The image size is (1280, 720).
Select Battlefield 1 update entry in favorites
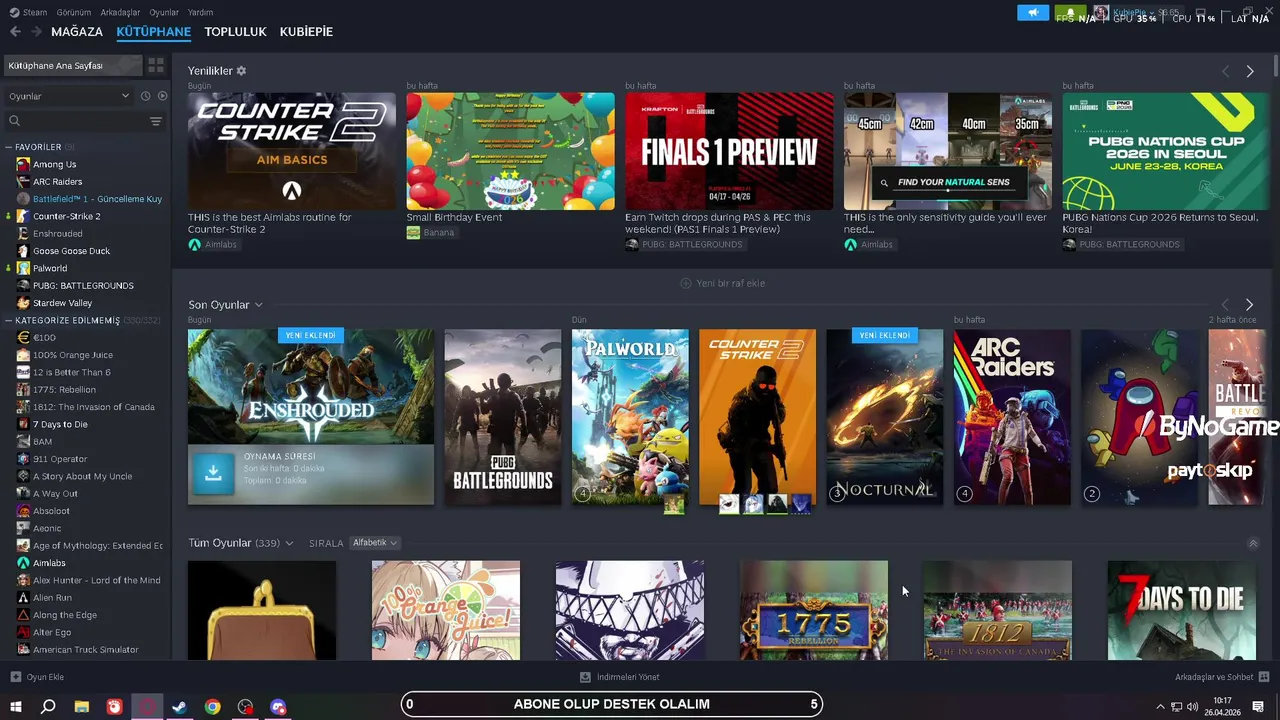[97, 199]
